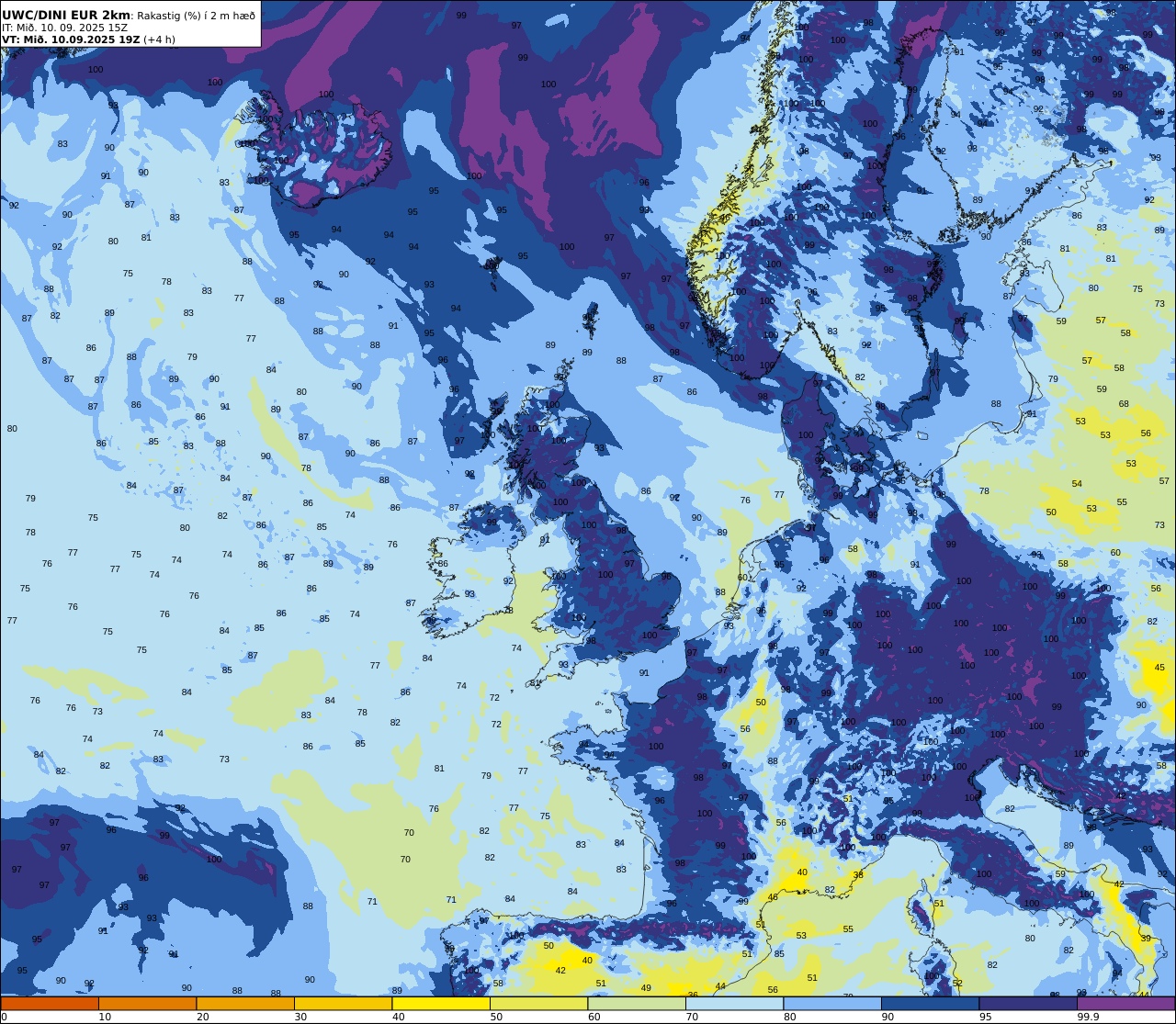Screen dimensions: 1176x1024
Task: Click the legend tick label 99.9
Action: (x=1088, y=1017)
